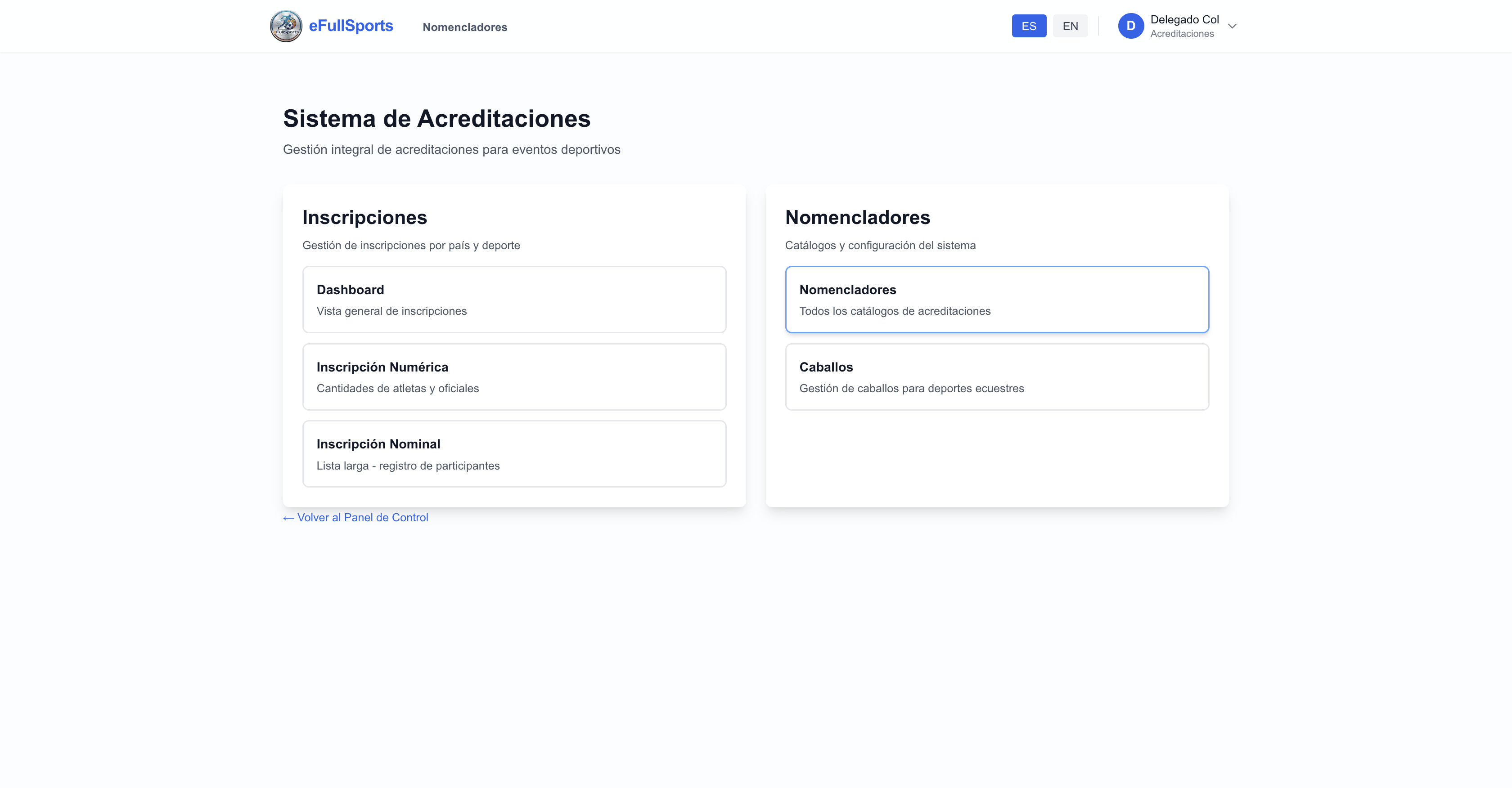Click the eFullSports round logo icon
This screenshot has width=1512, height=788.
[x=286, y=26]
